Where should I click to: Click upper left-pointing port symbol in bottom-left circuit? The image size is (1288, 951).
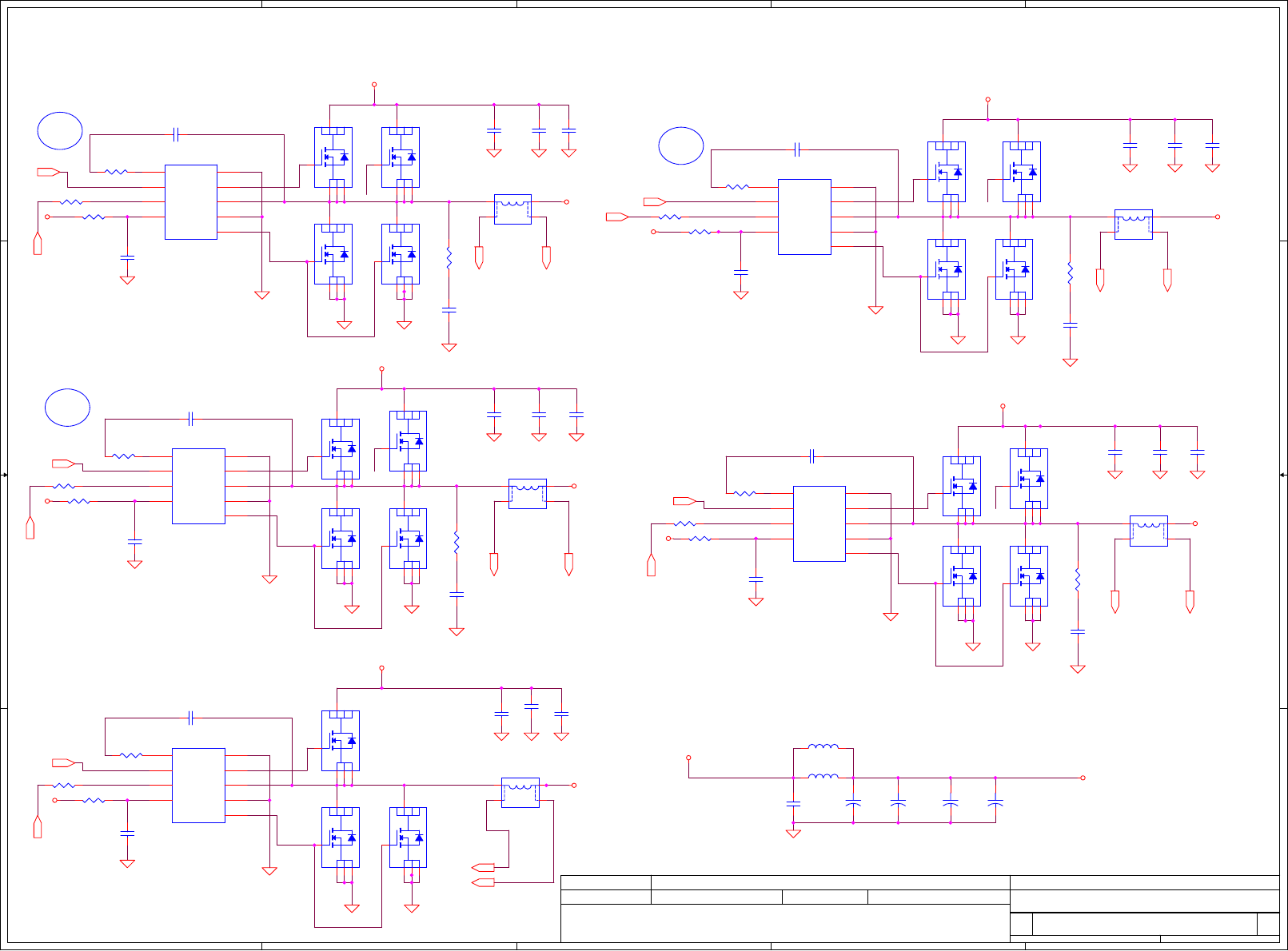click(483, 868)
